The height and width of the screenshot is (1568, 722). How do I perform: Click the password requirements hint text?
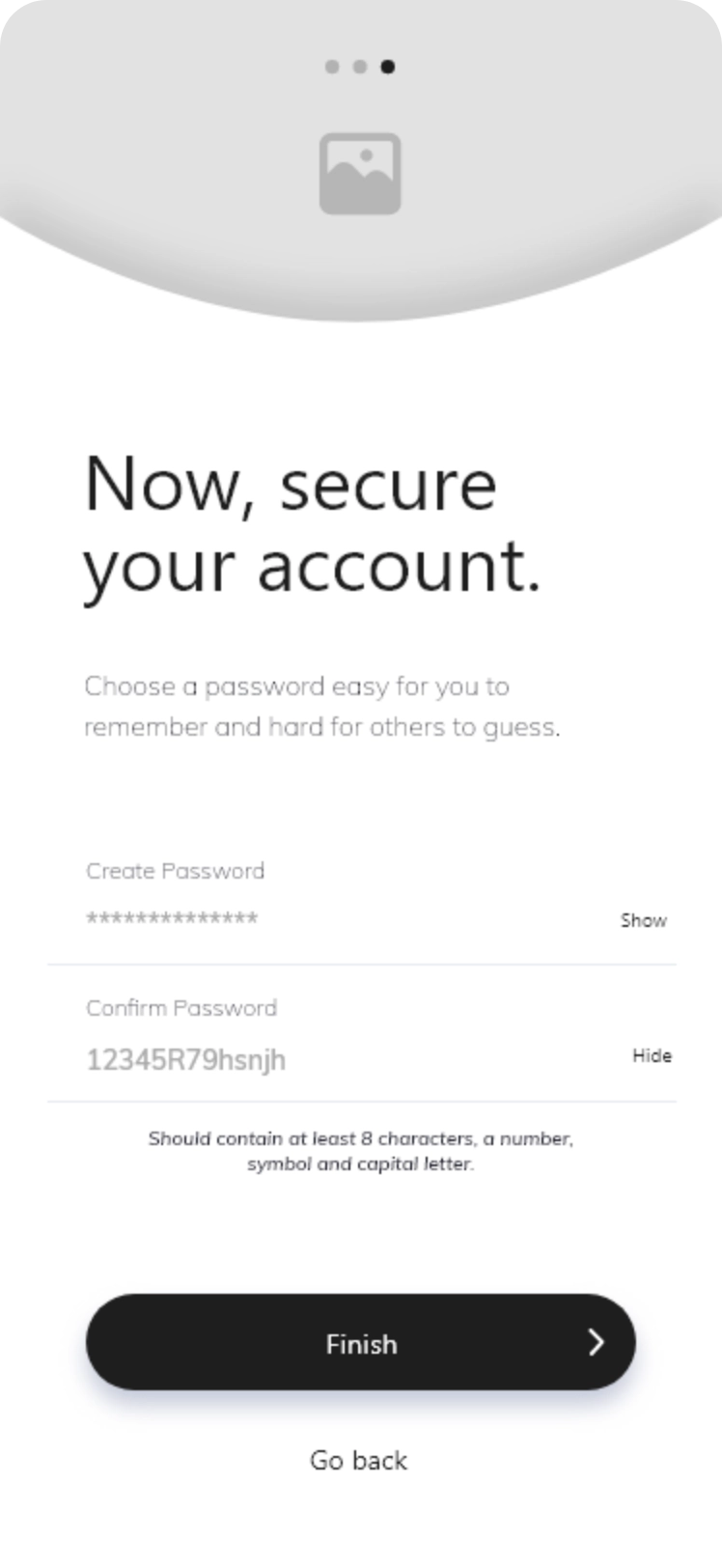[x=360, y=1151]
